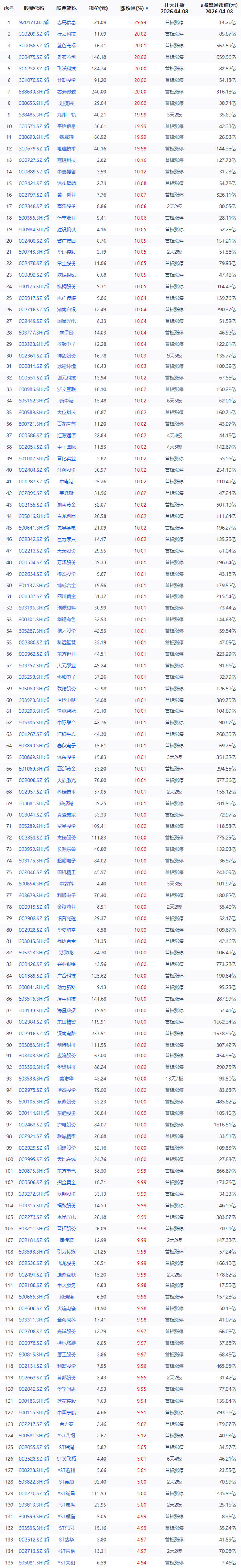
Task: Open the 中国东航 stock link
Action: [67, 1412]
